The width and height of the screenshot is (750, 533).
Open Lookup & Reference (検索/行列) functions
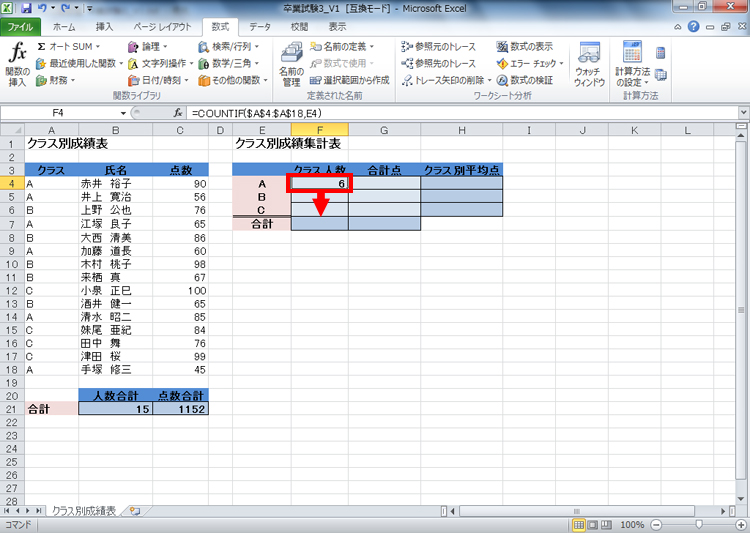pos(229,46)
